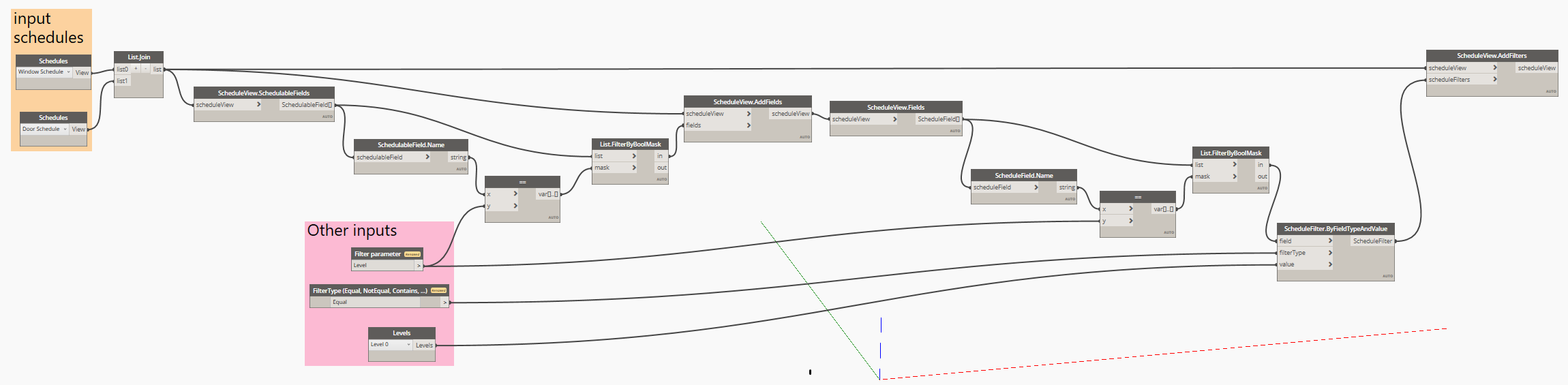Open the Level 0 dropdown in Levels node
Image resolution: width=1568 pixels, height=385 pixels.
(391, 345)
